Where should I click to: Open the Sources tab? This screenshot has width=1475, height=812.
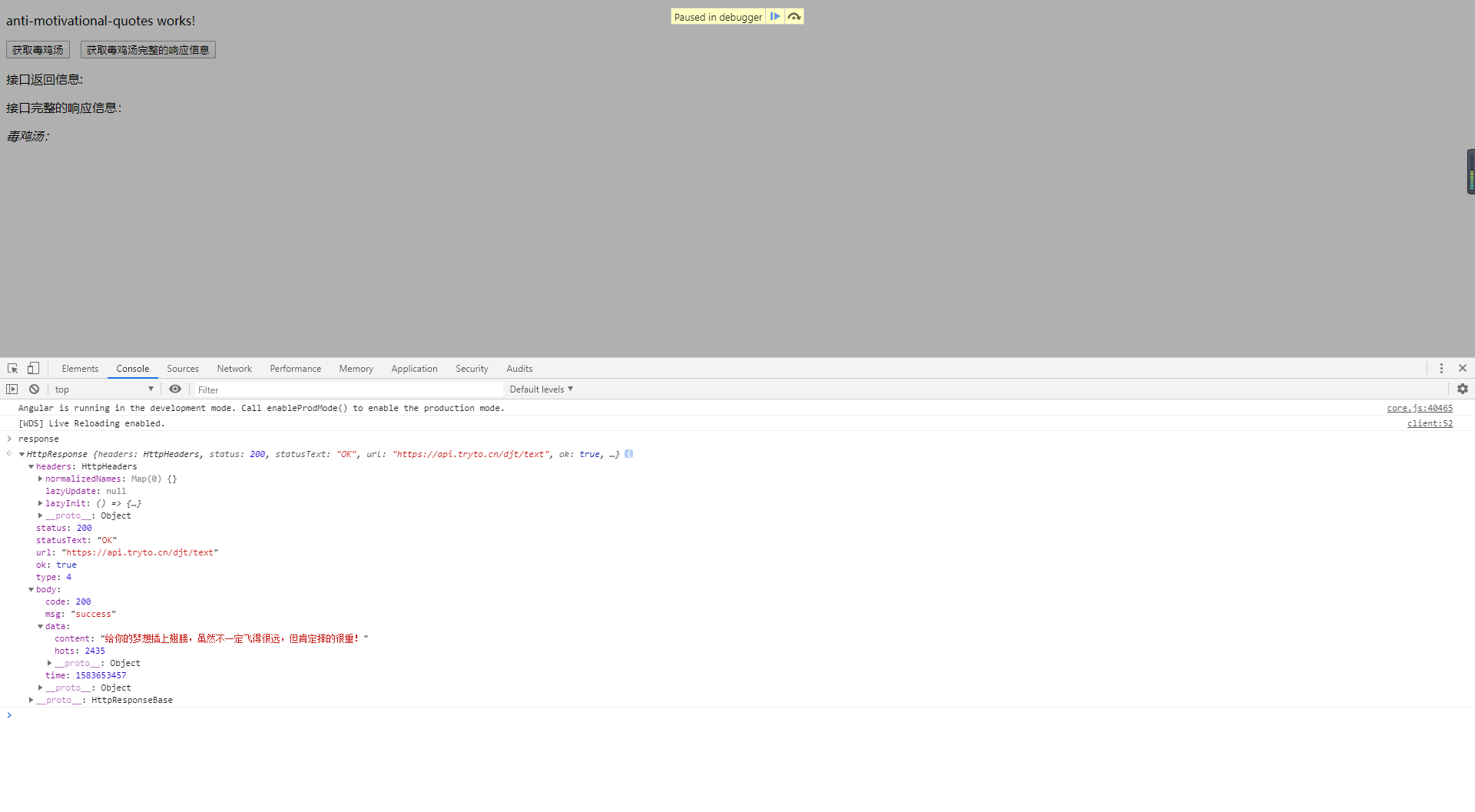[x=183, y=369]
